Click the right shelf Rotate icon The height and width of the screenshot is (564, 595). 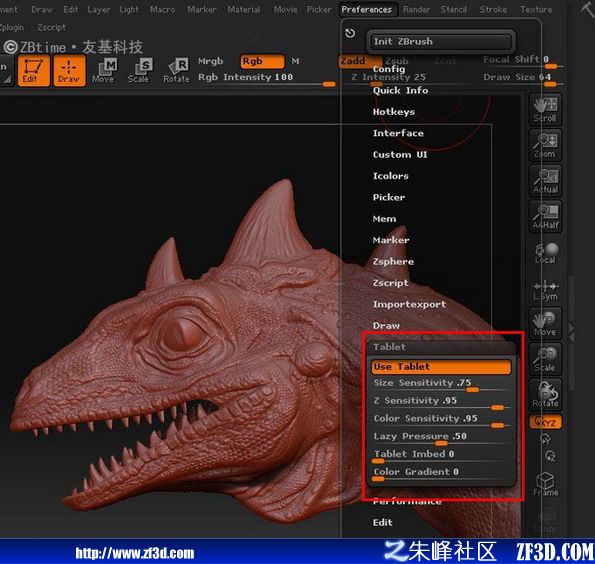coord(545,395)
